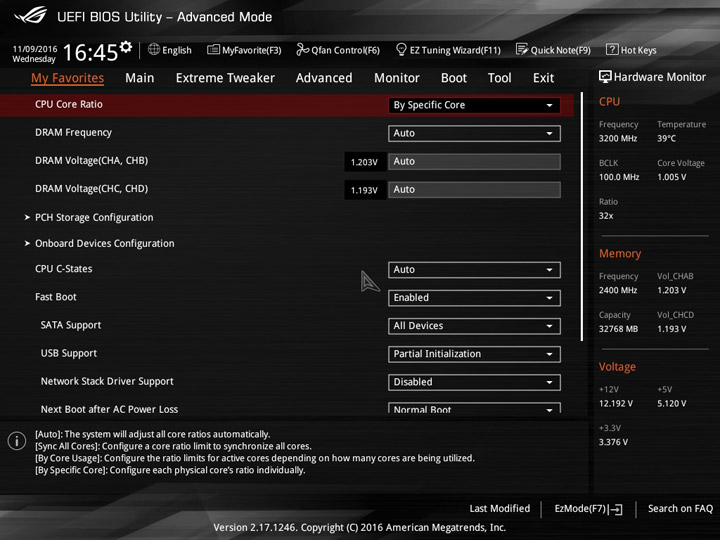
Task: Open the Extreme Tweaker tab
Action: click(225, 78)
